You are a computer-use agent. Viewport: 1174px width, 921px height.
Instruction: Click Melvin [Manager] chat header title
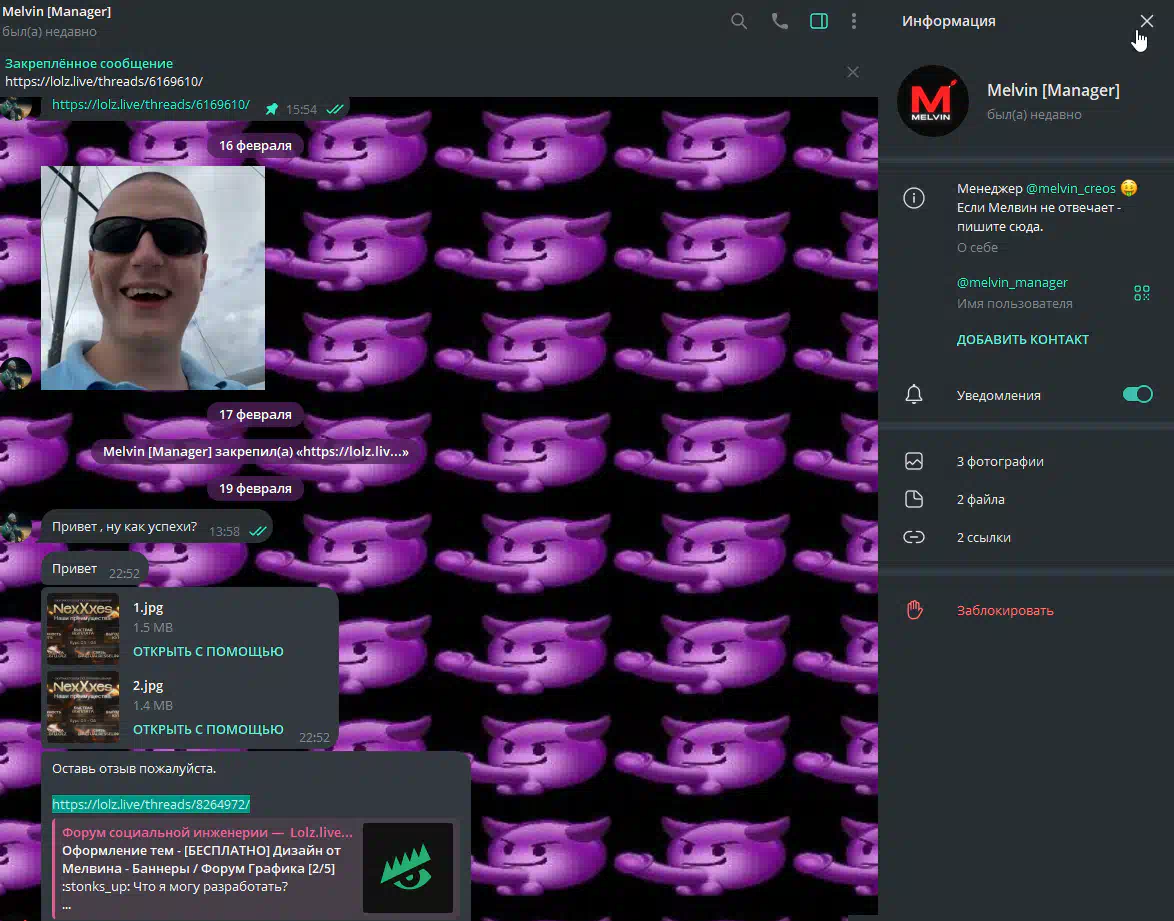click(57, 11)
